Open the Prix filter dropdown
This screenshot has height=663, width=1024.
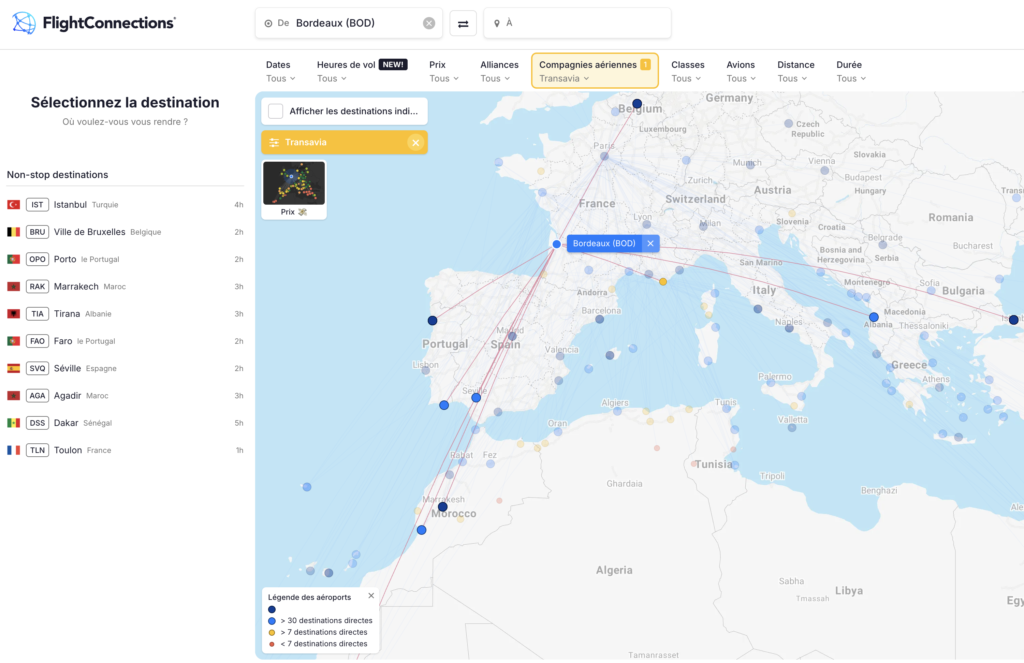coord(443,71)
